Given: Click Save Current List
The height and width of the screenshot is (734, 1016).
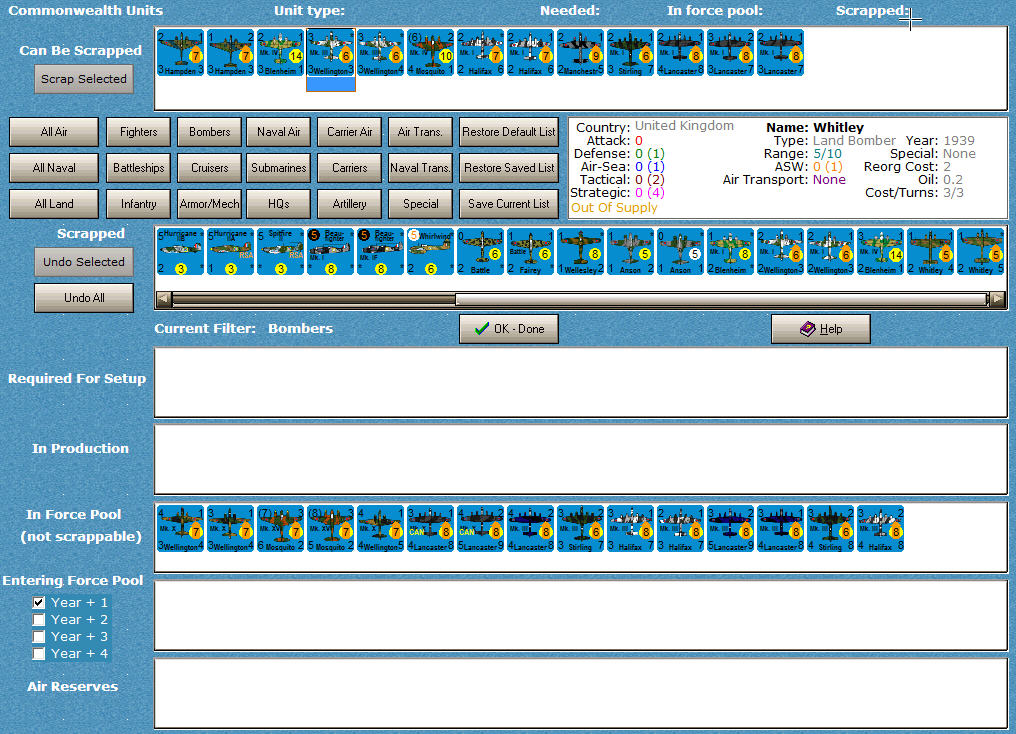Looking at the screenshot, I should (x=509, y=204).
